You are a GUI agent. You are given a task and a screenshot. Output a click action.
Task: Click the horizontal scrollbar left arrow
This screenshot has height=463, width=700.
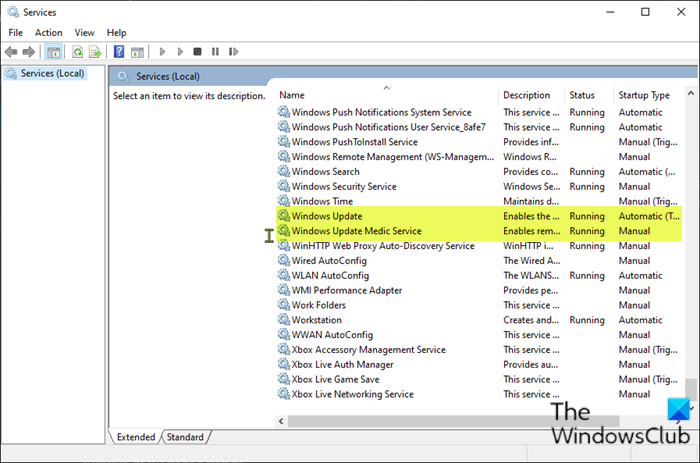[281, 421]
